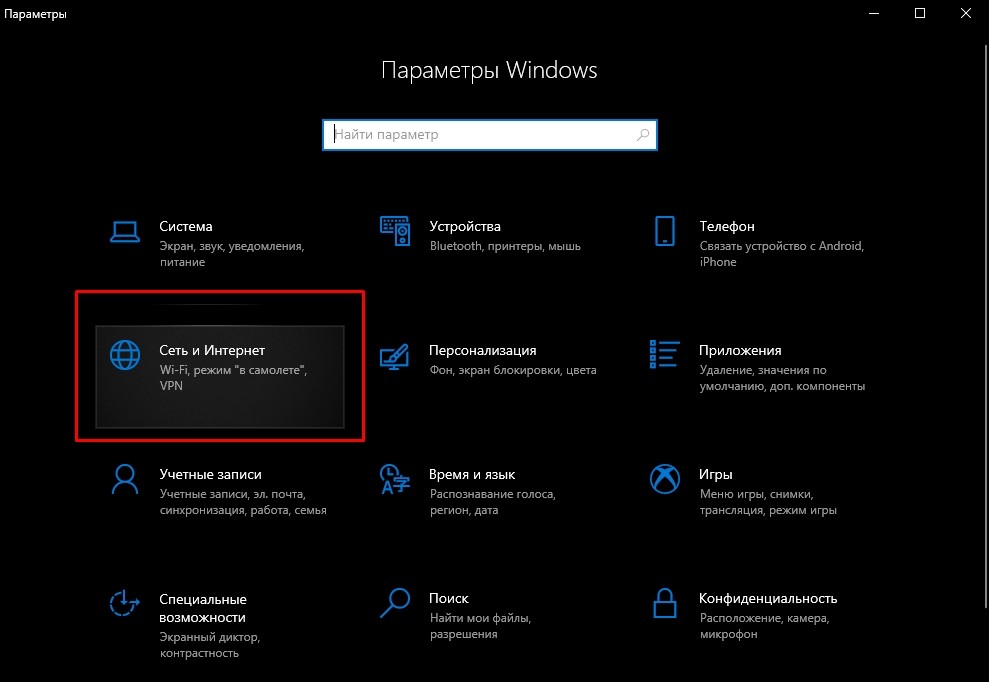Open the Специальные возможности icon
The height and width of the screenshot is (682, 989).
tap(125, 603)
